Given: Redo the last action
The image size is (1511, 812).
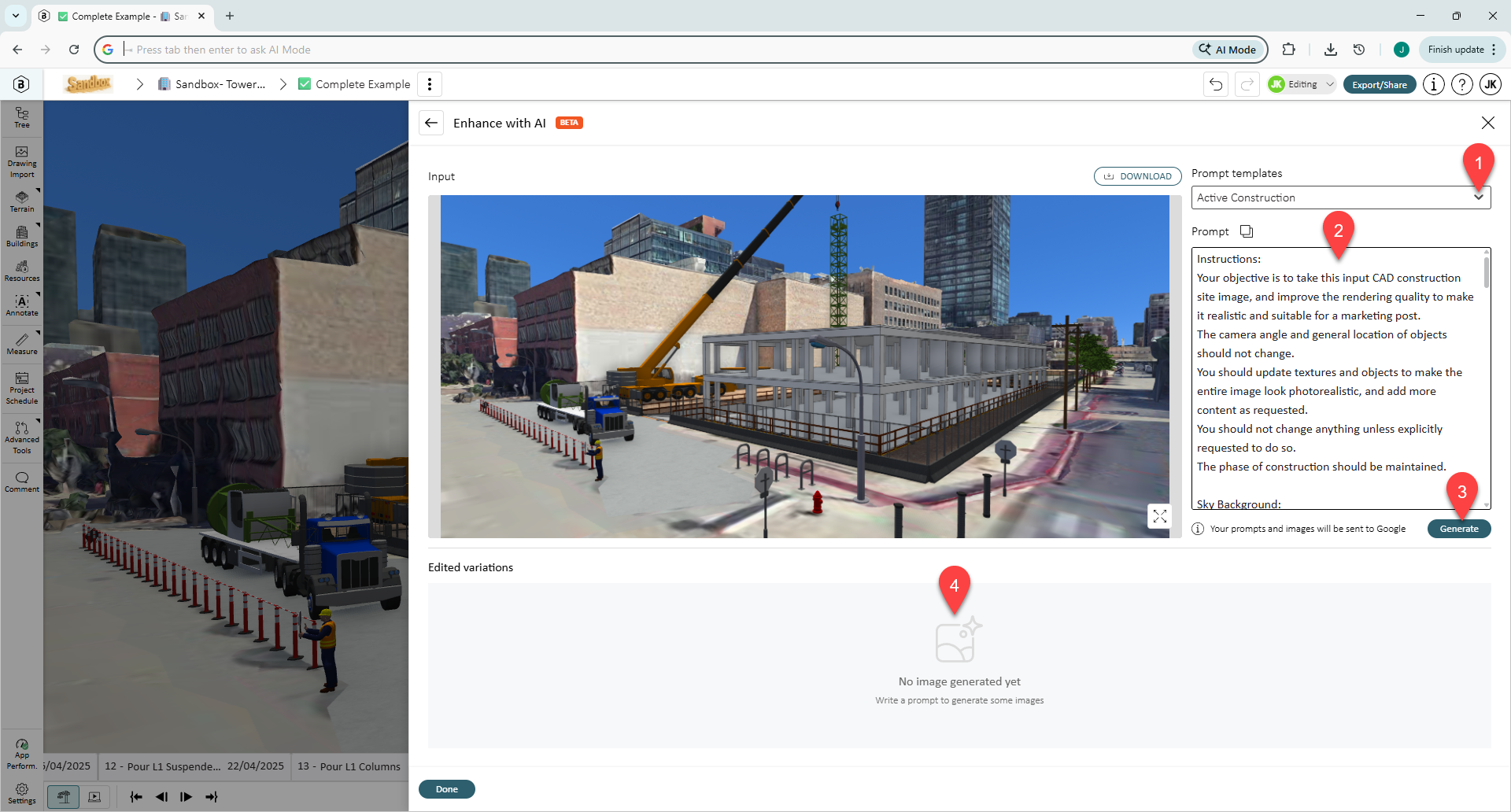Looking at the screenshot, I should click(1247, 84).
